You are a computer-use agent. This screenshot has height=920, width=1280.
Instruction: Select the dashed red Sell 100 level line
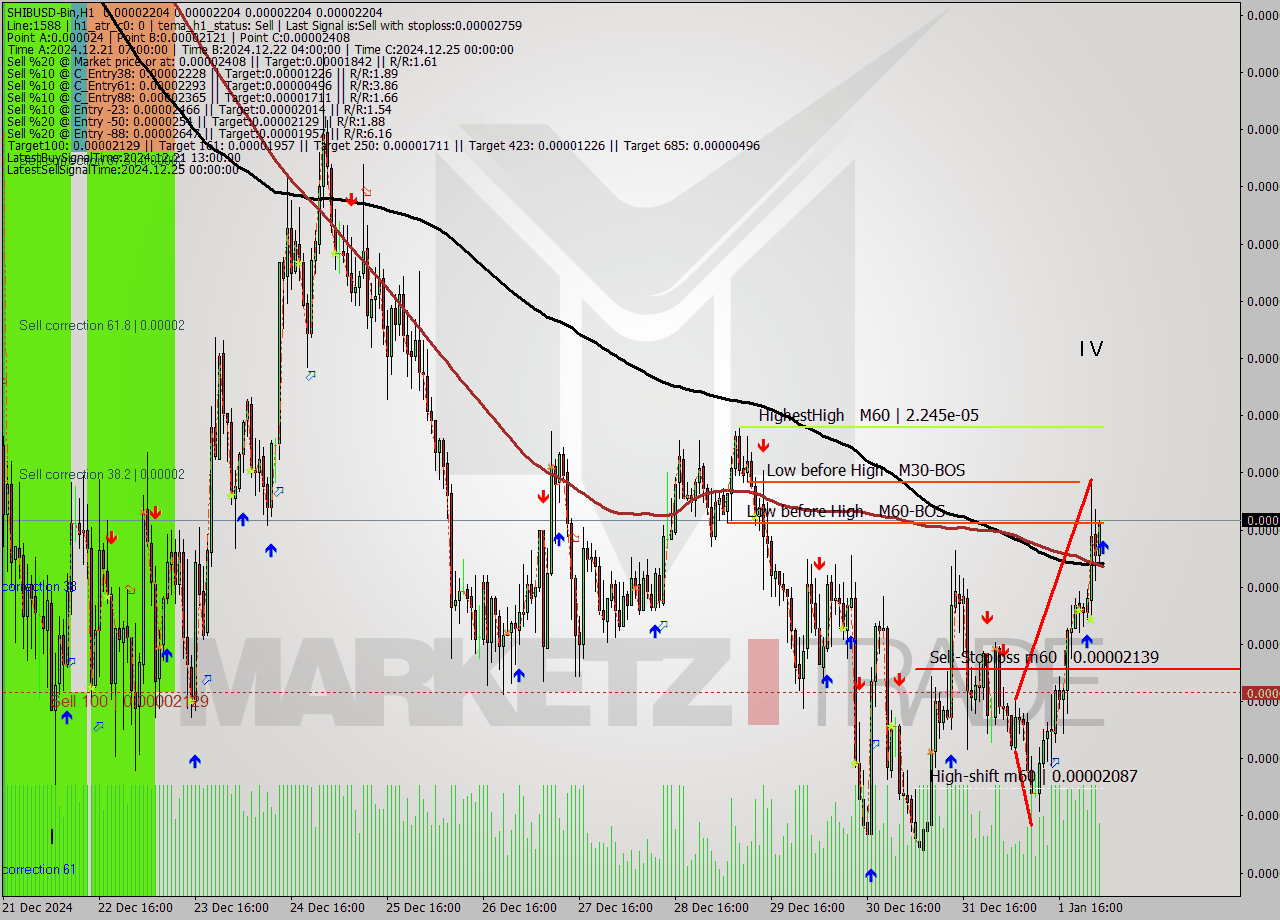pos(620,692)
